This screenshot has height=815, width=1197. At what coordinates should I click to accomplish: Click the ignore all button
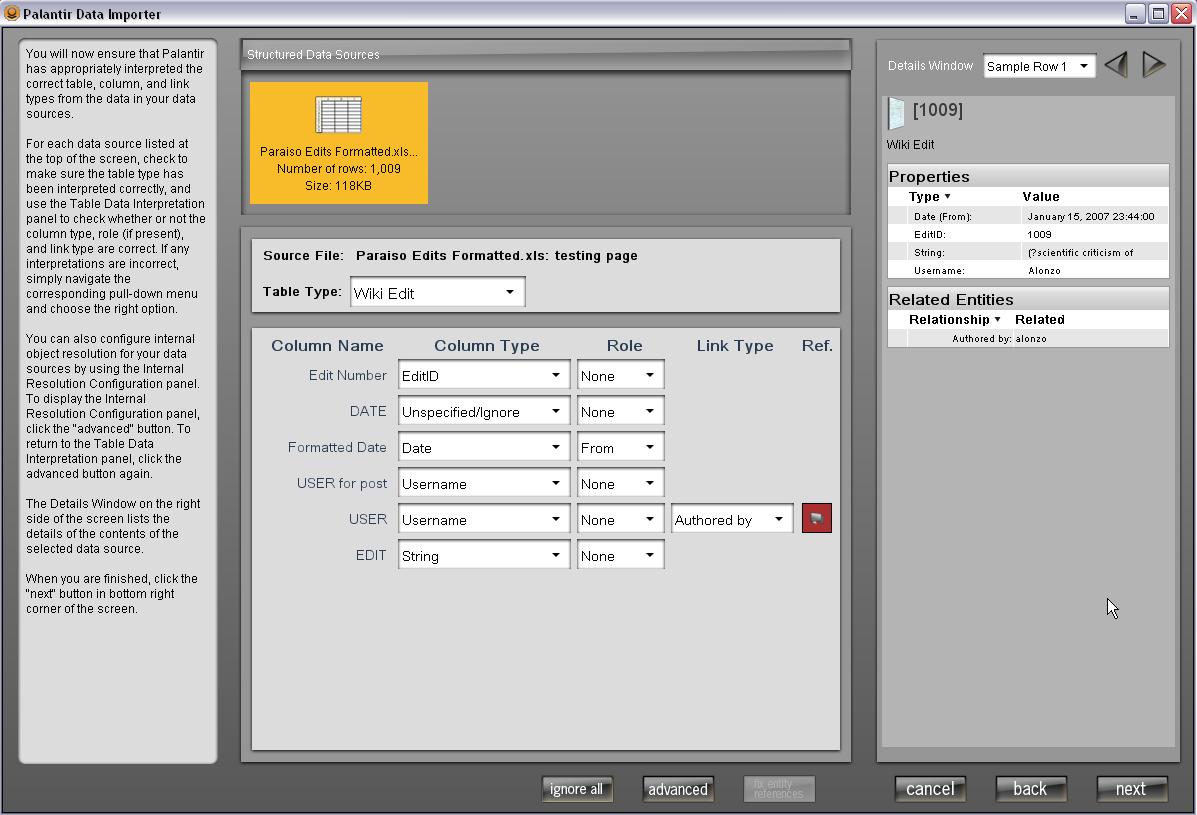[x=576, y=789]
